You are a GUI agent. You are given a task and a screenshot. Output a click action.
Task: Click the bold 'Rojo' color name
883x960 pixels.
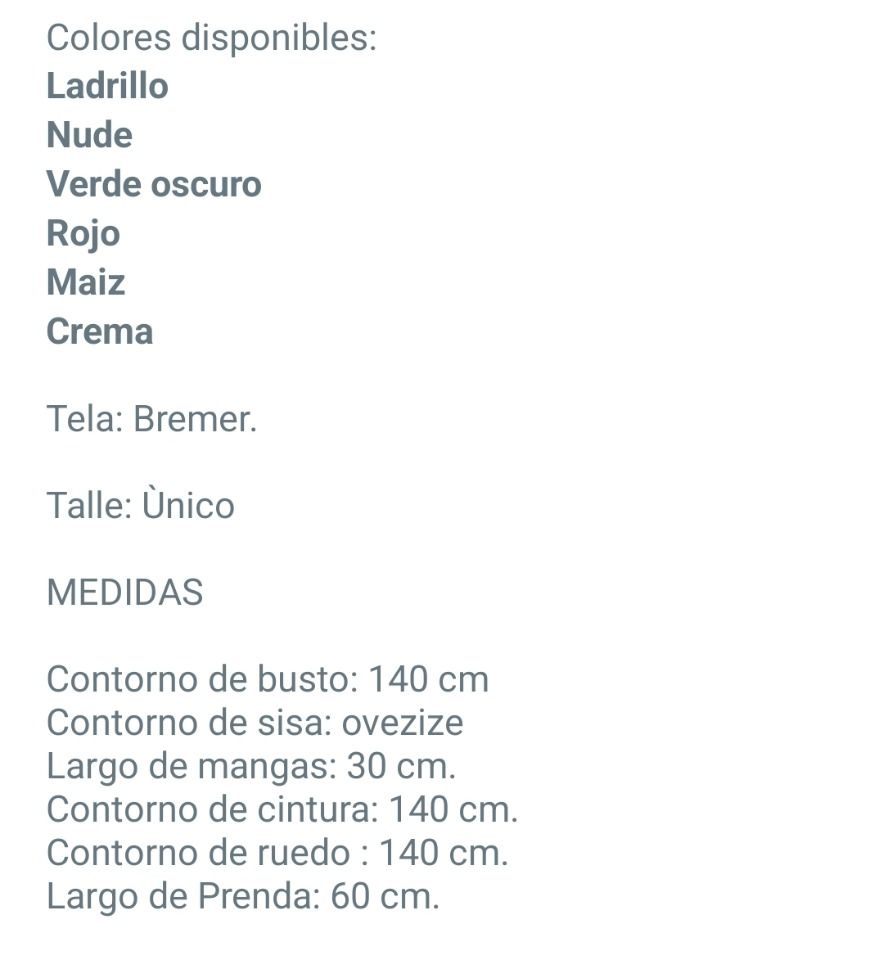click(83, 233)
